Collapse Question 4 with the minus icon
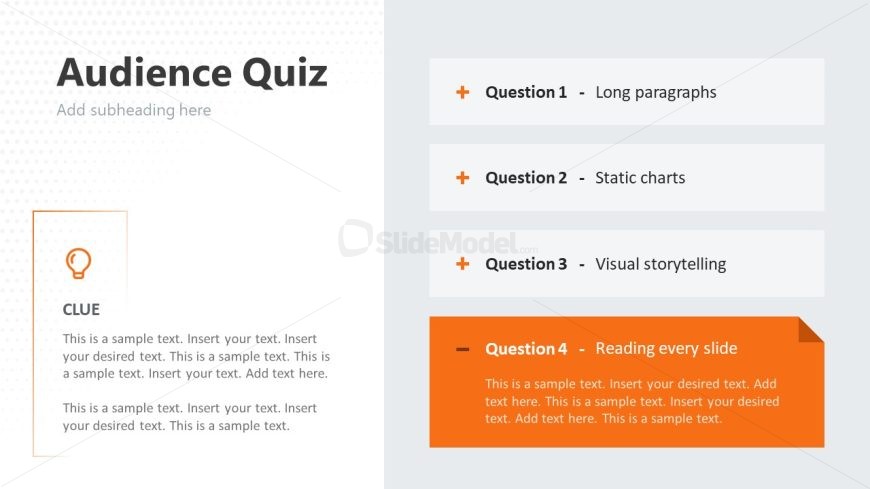870x489 pixels. coord(463,349)
